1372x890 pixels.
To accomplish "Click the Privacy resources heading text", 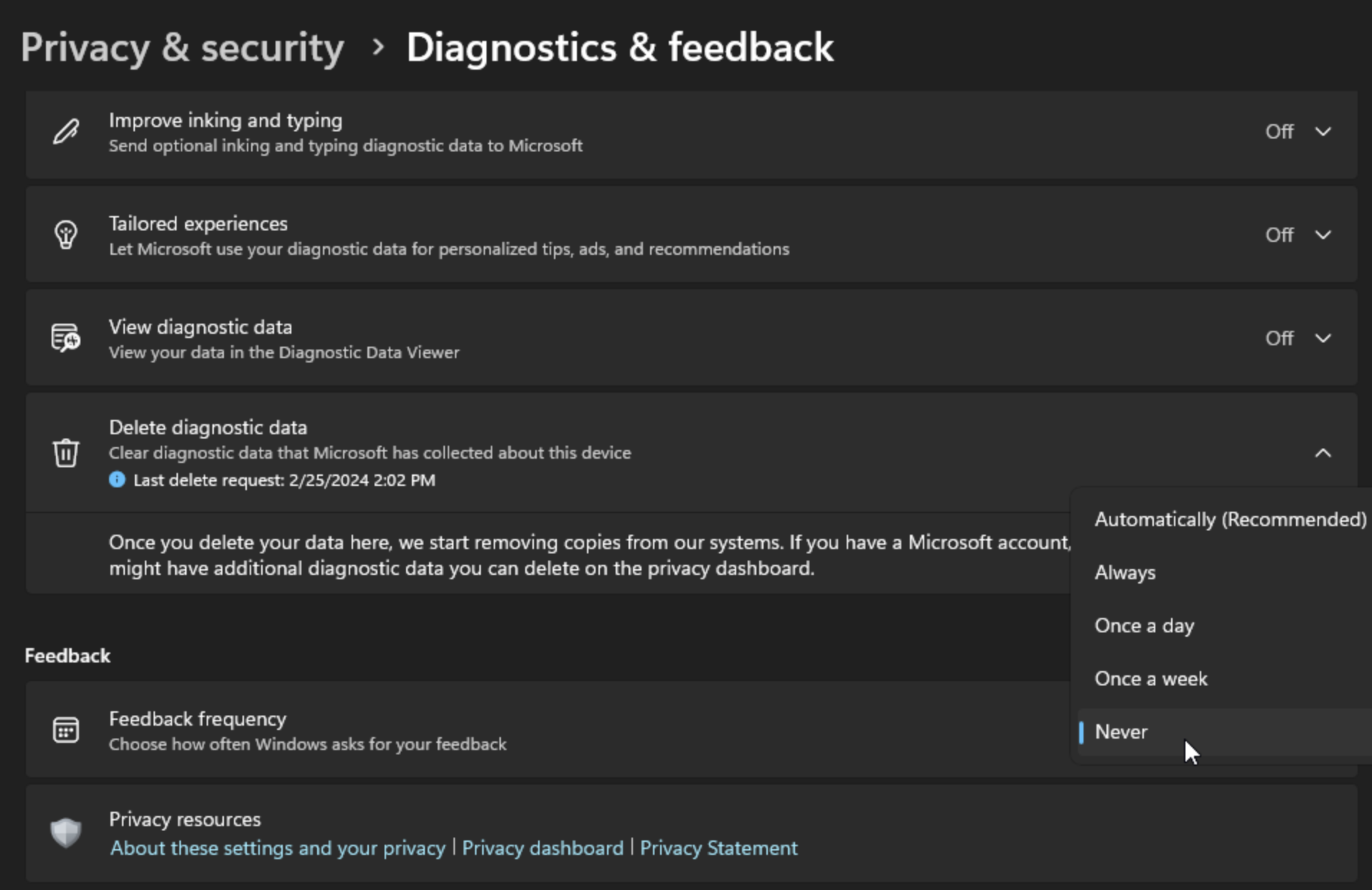I will 184,820.
